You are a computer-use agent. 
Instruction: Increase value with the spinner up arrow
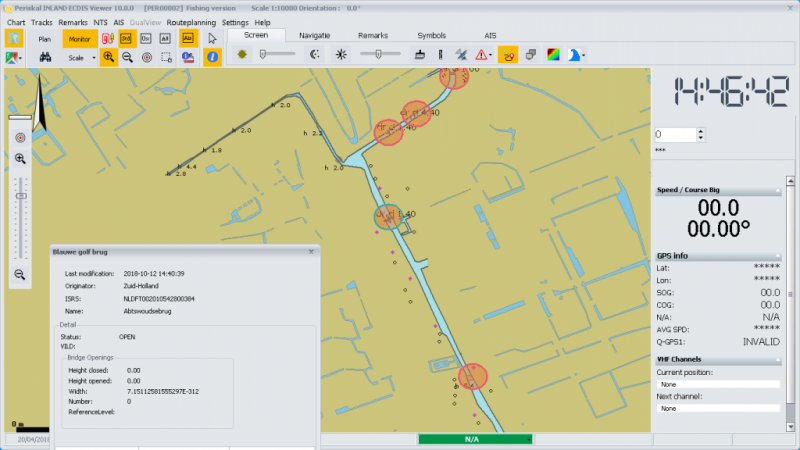click(700, 130)
